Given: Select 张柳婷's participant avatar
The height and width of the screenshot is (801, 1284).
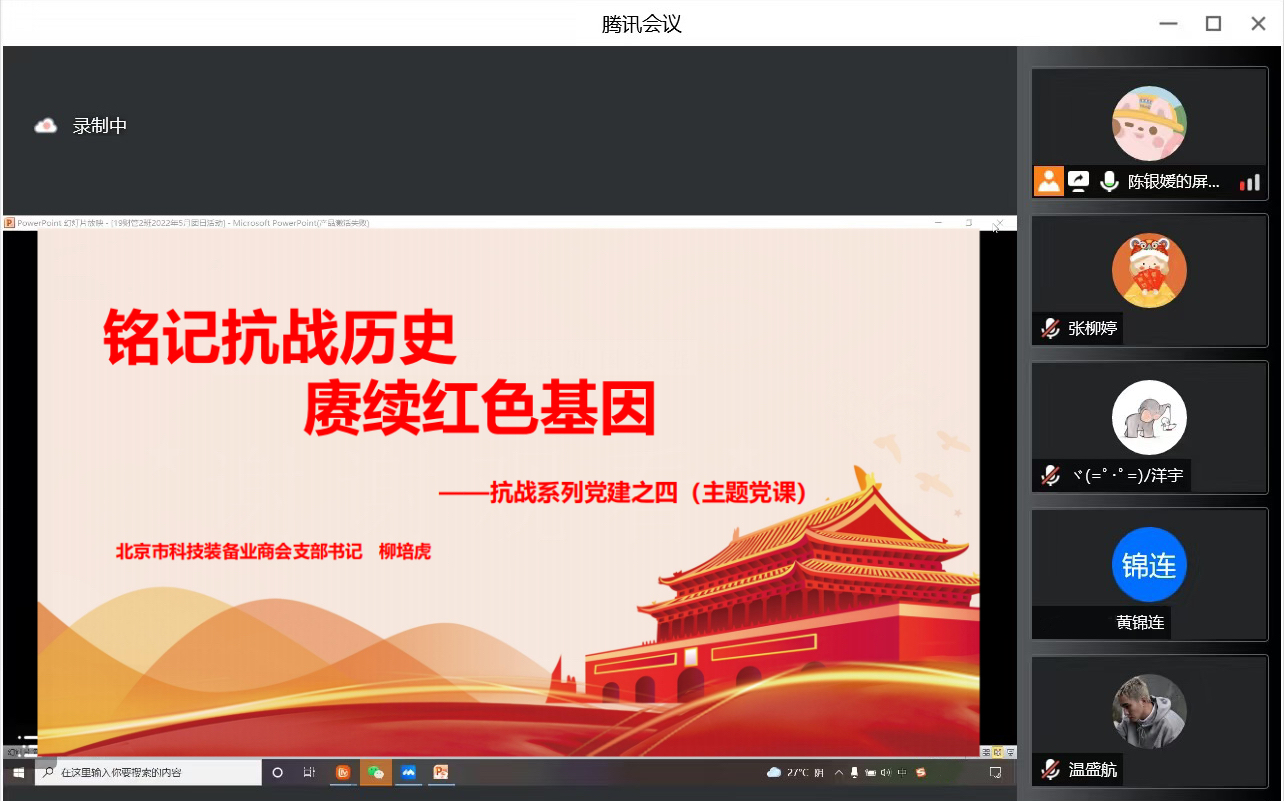Looking at the screenshot, I should tap(1149, 271).
